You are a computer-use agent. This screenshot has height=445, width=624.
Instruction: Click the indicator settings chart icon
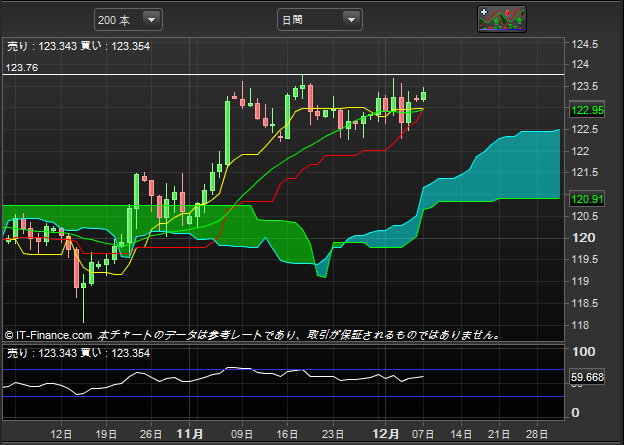[502, 19]
